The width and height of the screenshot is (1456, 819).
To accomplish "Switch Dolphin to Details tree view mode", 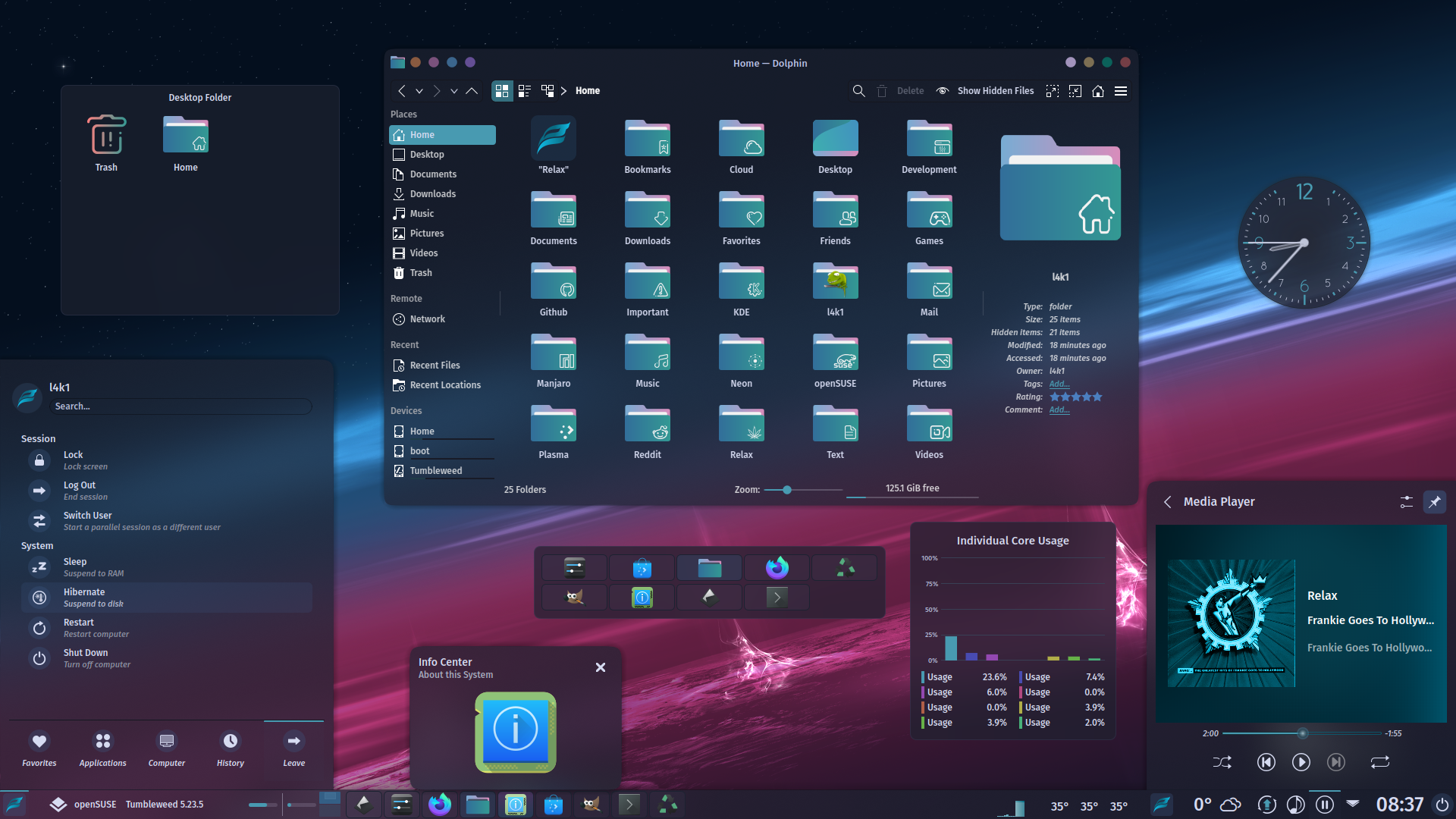I will click(x=548, y=91).
